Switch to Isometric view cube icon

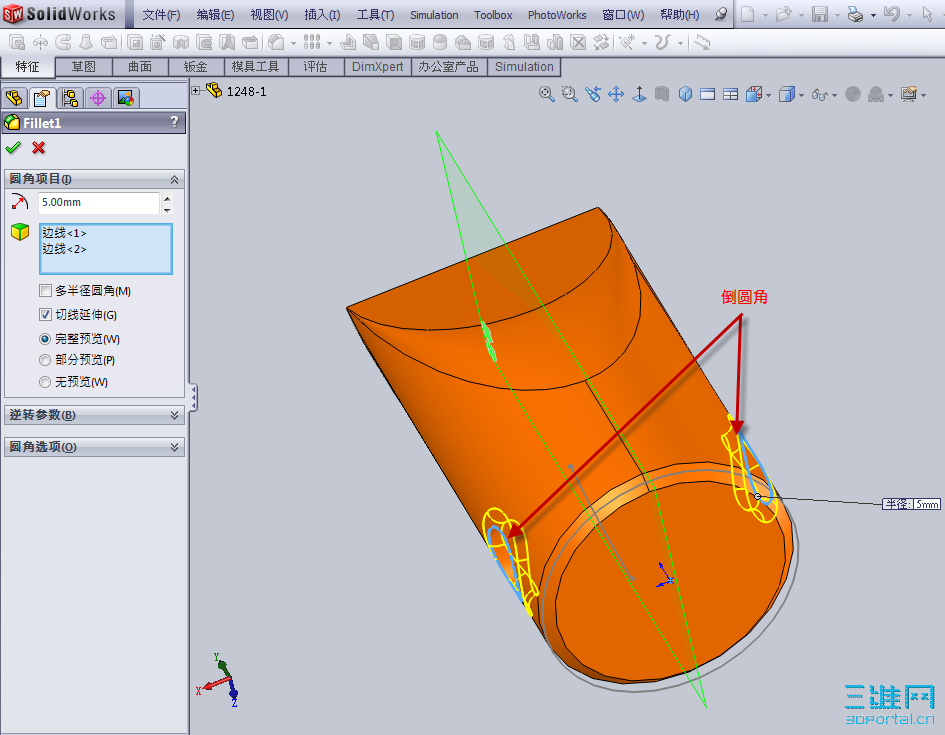tap(685, 94)
